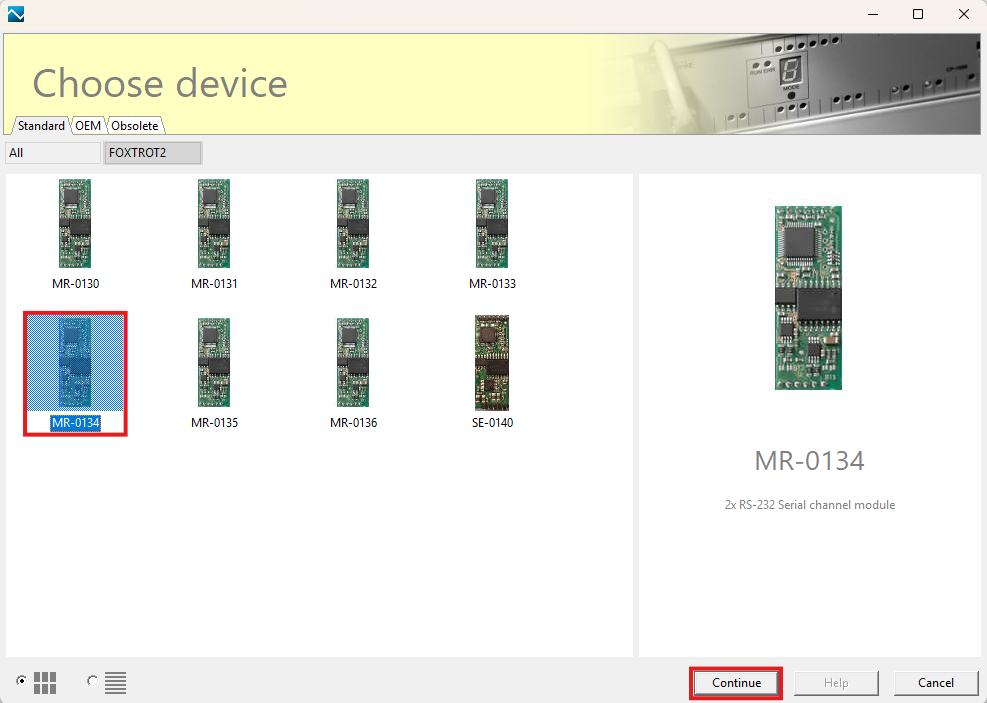Click the Cancel button

[935, 683]
